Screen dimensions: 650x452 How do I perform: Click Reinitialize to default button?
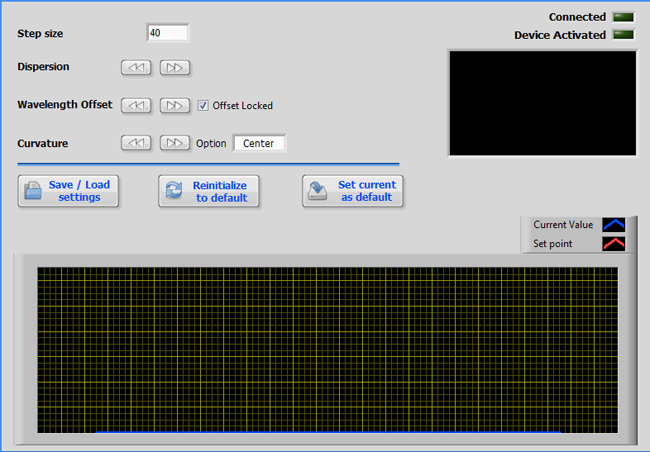coord(209,191)
